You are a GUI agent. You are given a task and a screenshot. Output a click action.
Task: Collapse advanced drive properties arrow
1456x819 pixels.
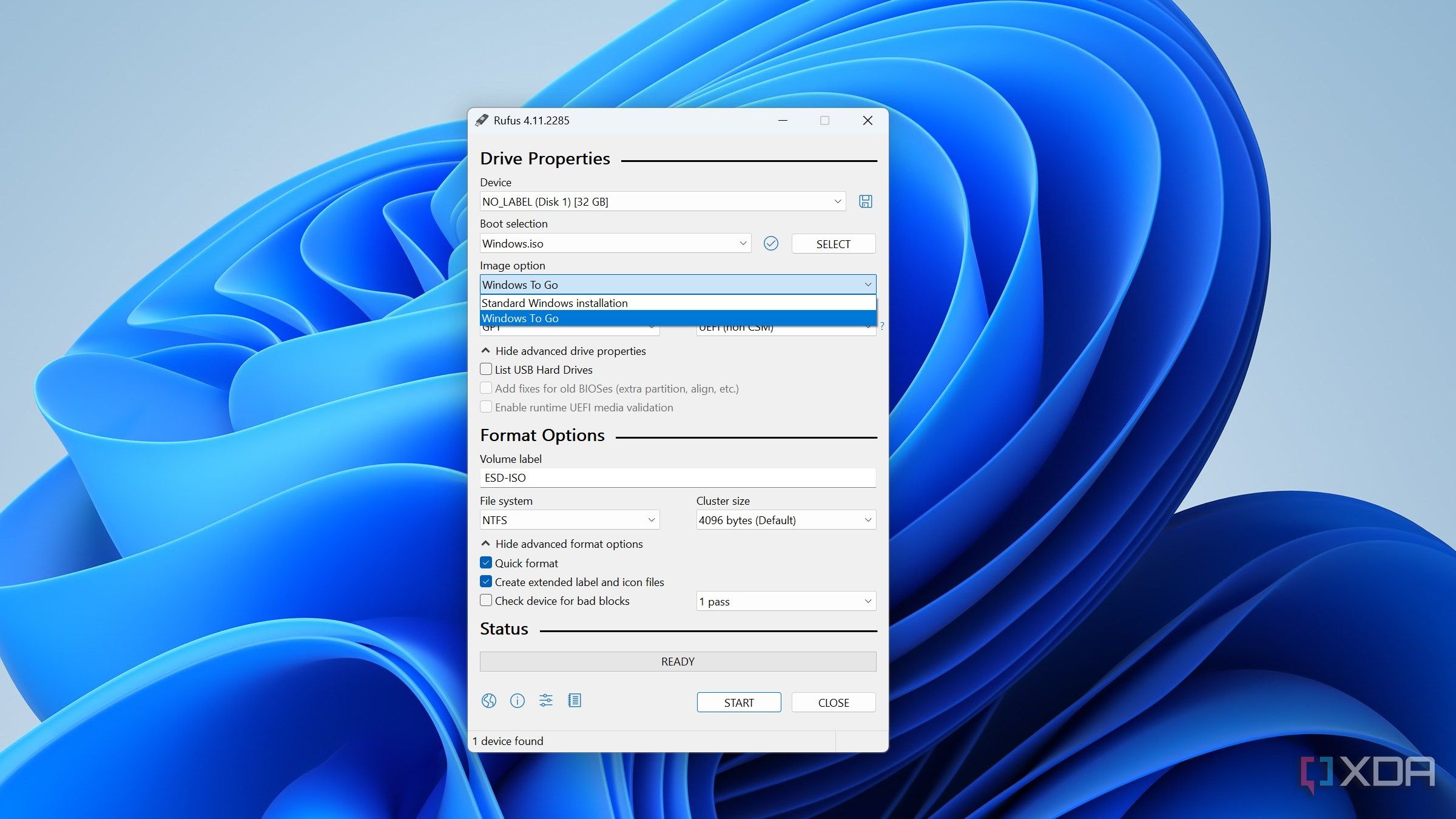(x=485, y=351)
